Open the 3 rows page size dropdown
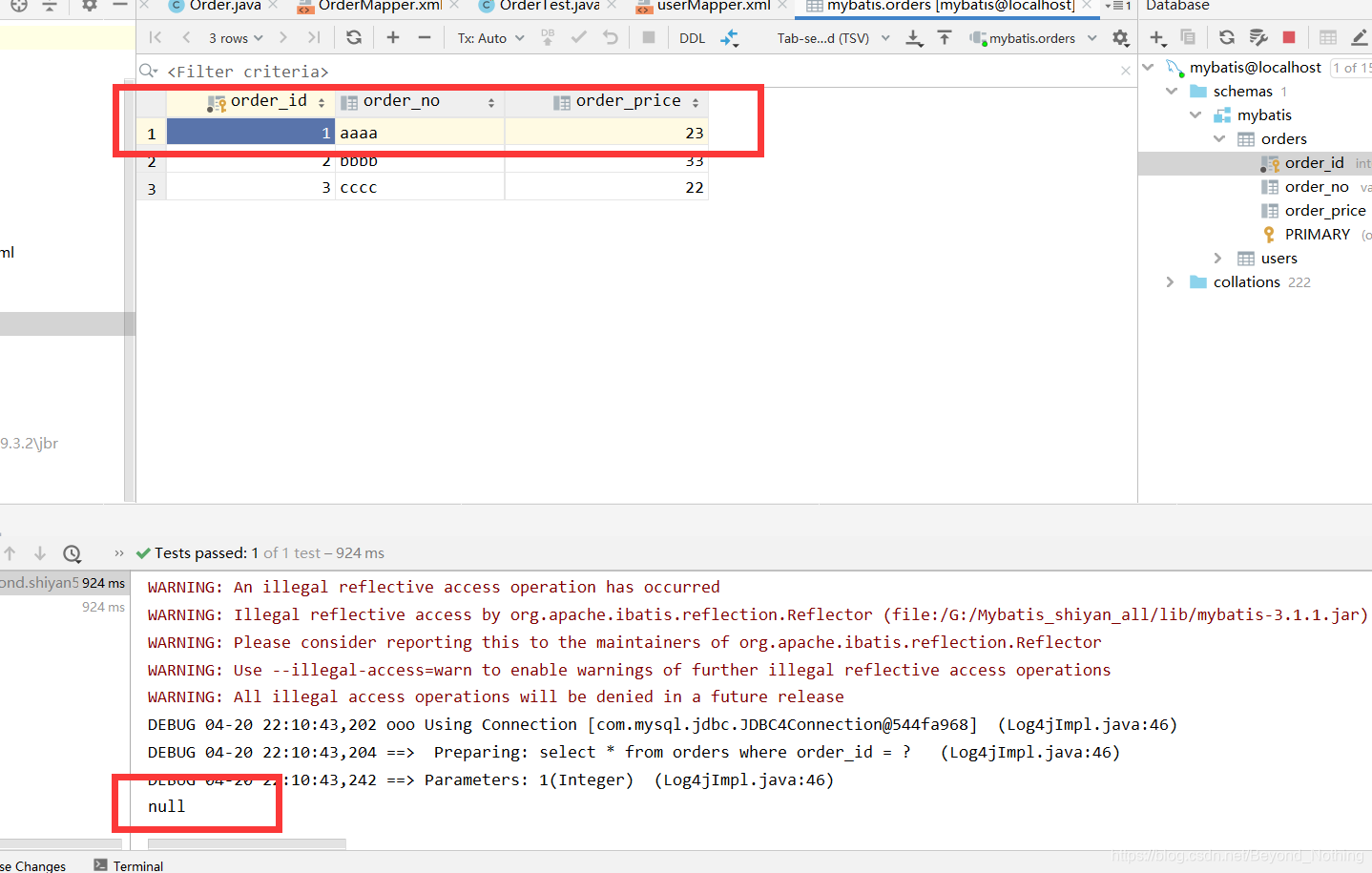 point(236,38)
